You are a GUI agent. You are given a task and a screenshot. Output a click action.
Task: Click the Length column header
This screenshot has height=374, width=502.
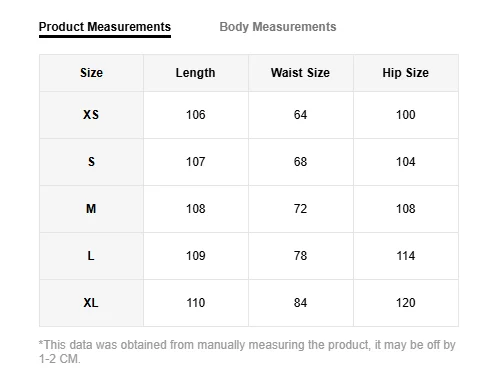[195, 73]
